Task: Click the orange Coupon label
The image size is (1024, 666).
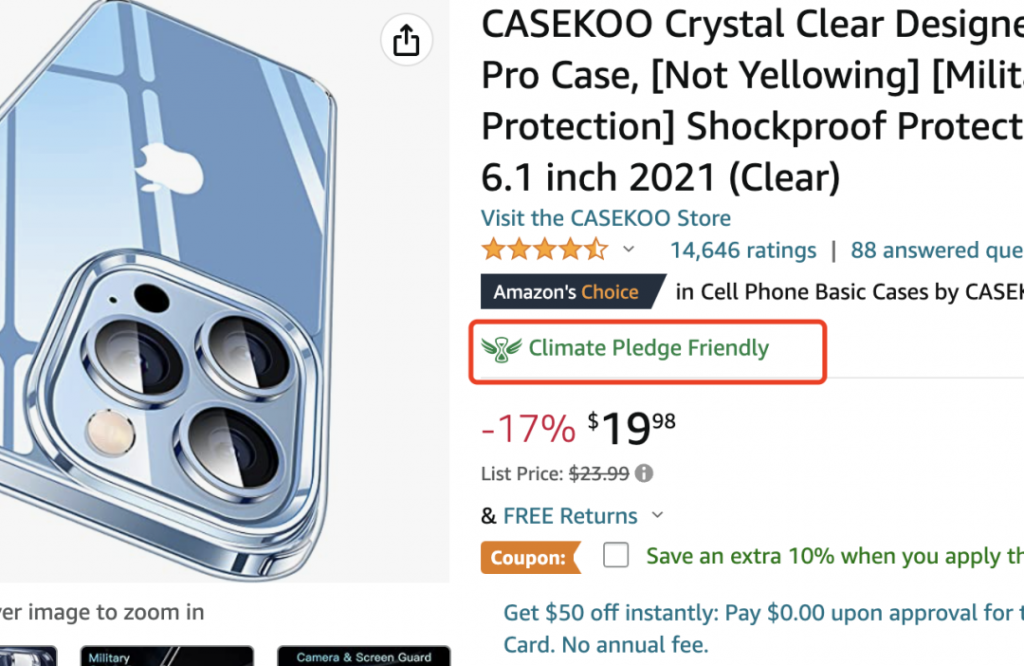Action: click(x=530, y=558)
